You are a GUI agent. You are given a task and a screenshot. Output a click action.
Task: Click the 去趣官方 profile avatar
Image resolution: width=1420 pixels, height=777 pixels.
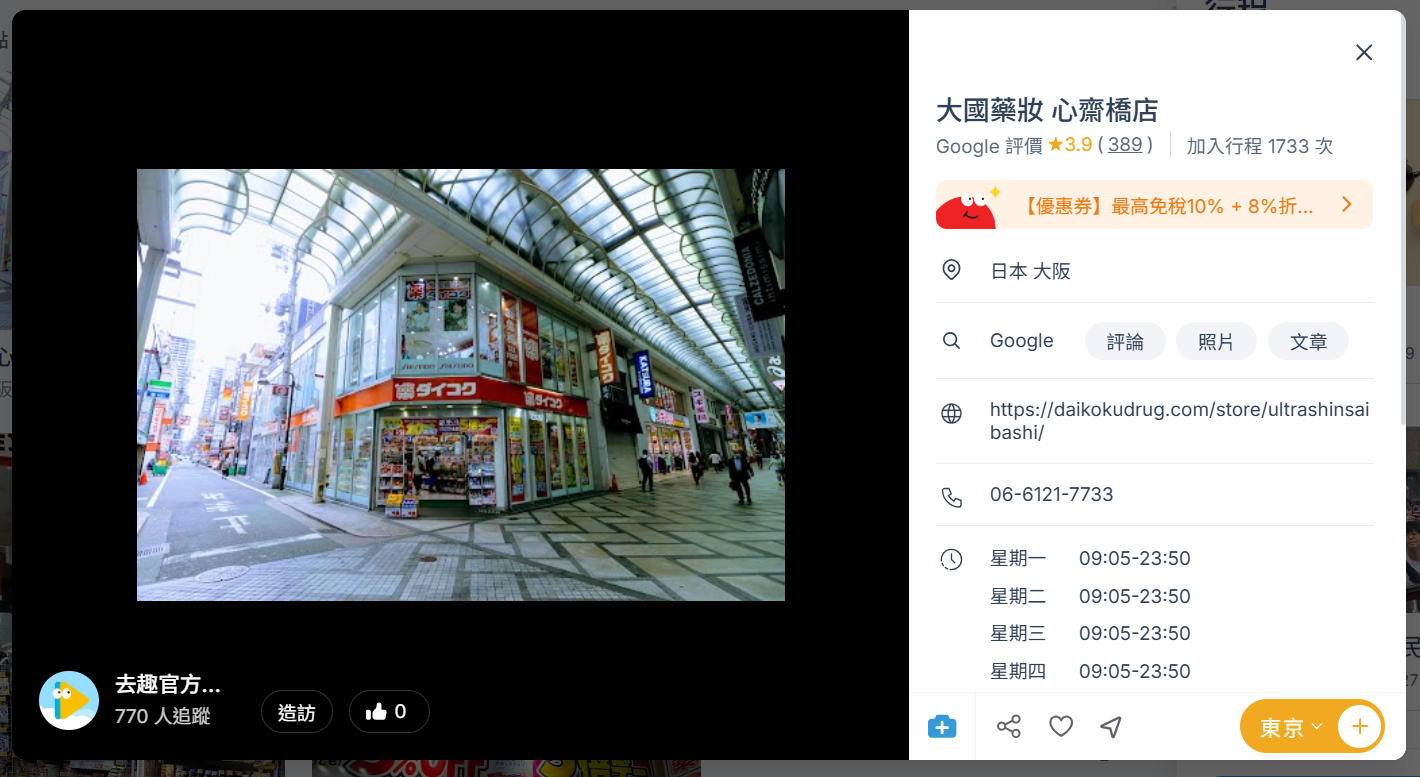tap(68, 700)
